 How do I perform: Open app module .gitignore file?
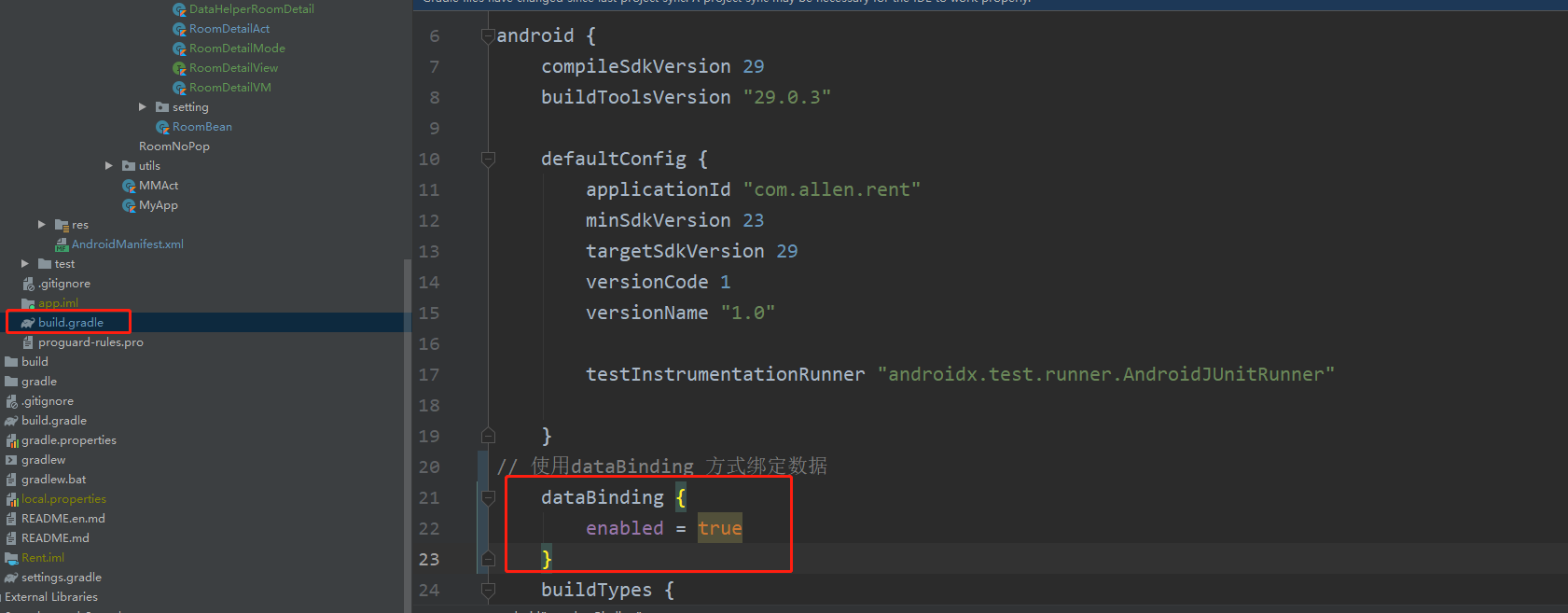pos(64,284)
